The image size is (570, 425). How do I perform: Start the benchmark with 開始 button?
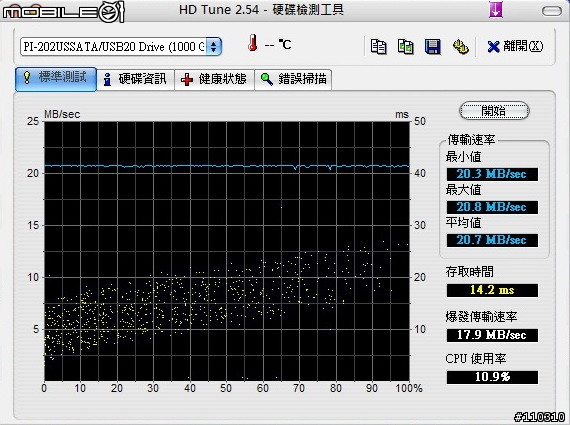pyautogui.click(x=494, y=110)
